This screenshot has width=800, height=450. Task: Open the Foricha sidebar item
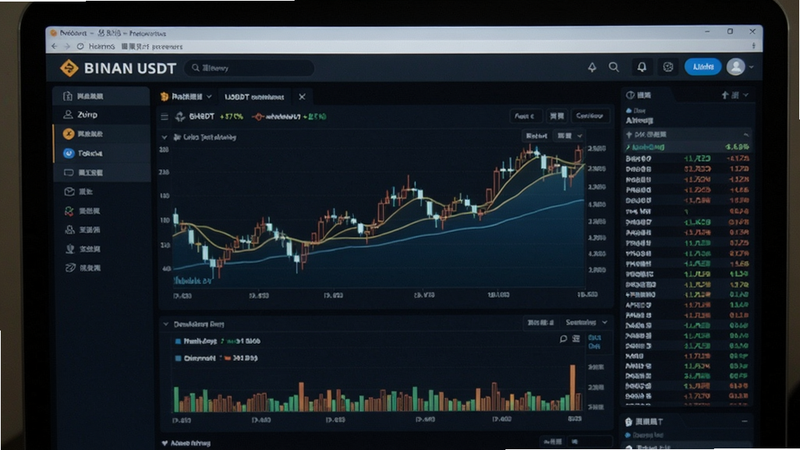[101, 153]
